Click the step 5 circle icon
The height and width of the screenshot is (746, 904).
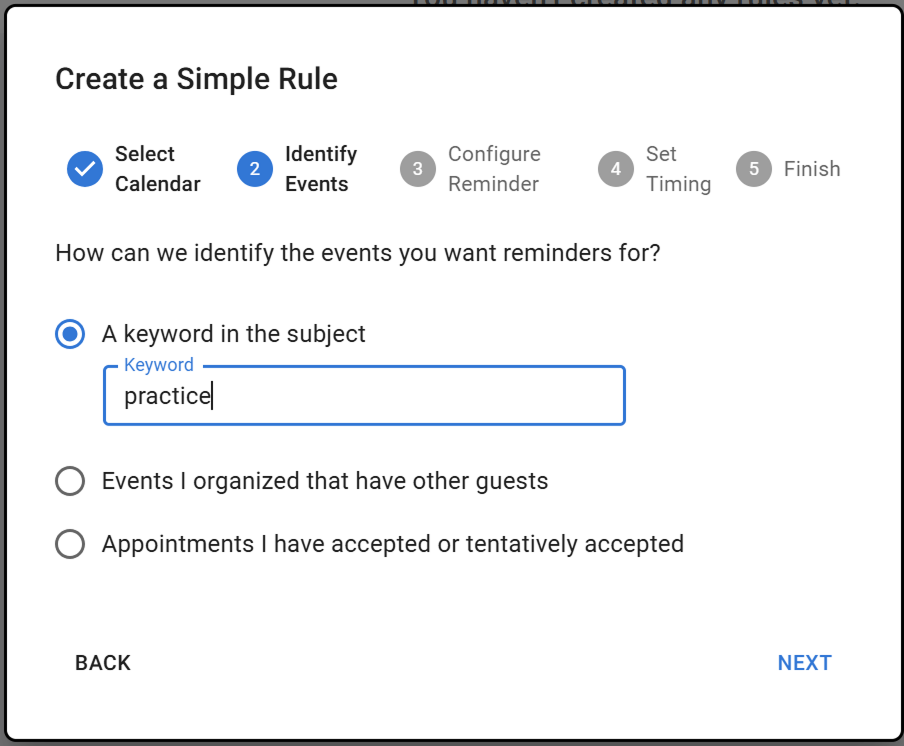coord(754,169)
